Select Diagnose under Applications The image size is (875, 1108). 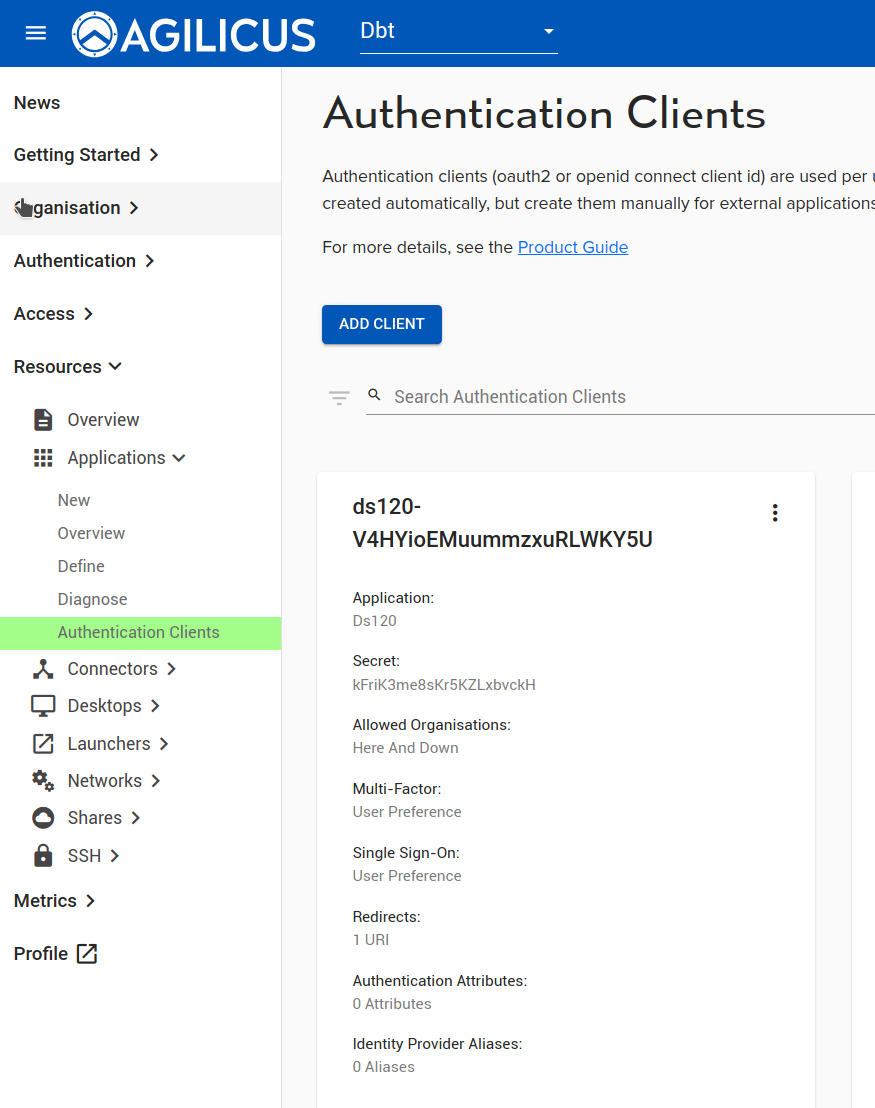[92, 599]
